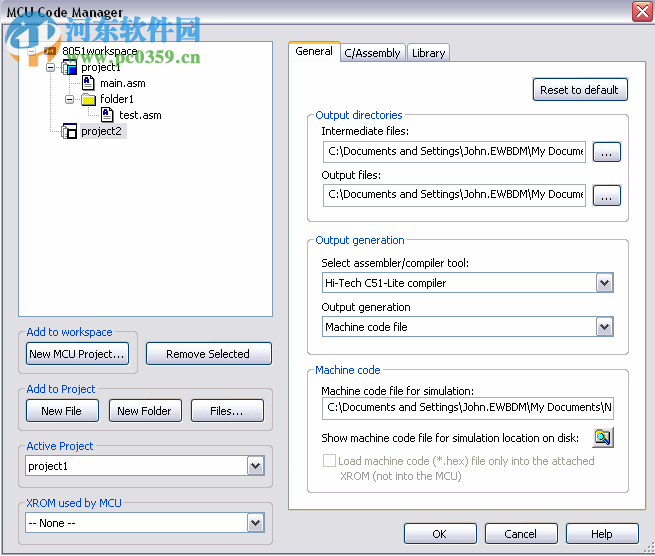Select project2 in the workspace tree
The height and width of the screenshot is (556, 655).
102,131
